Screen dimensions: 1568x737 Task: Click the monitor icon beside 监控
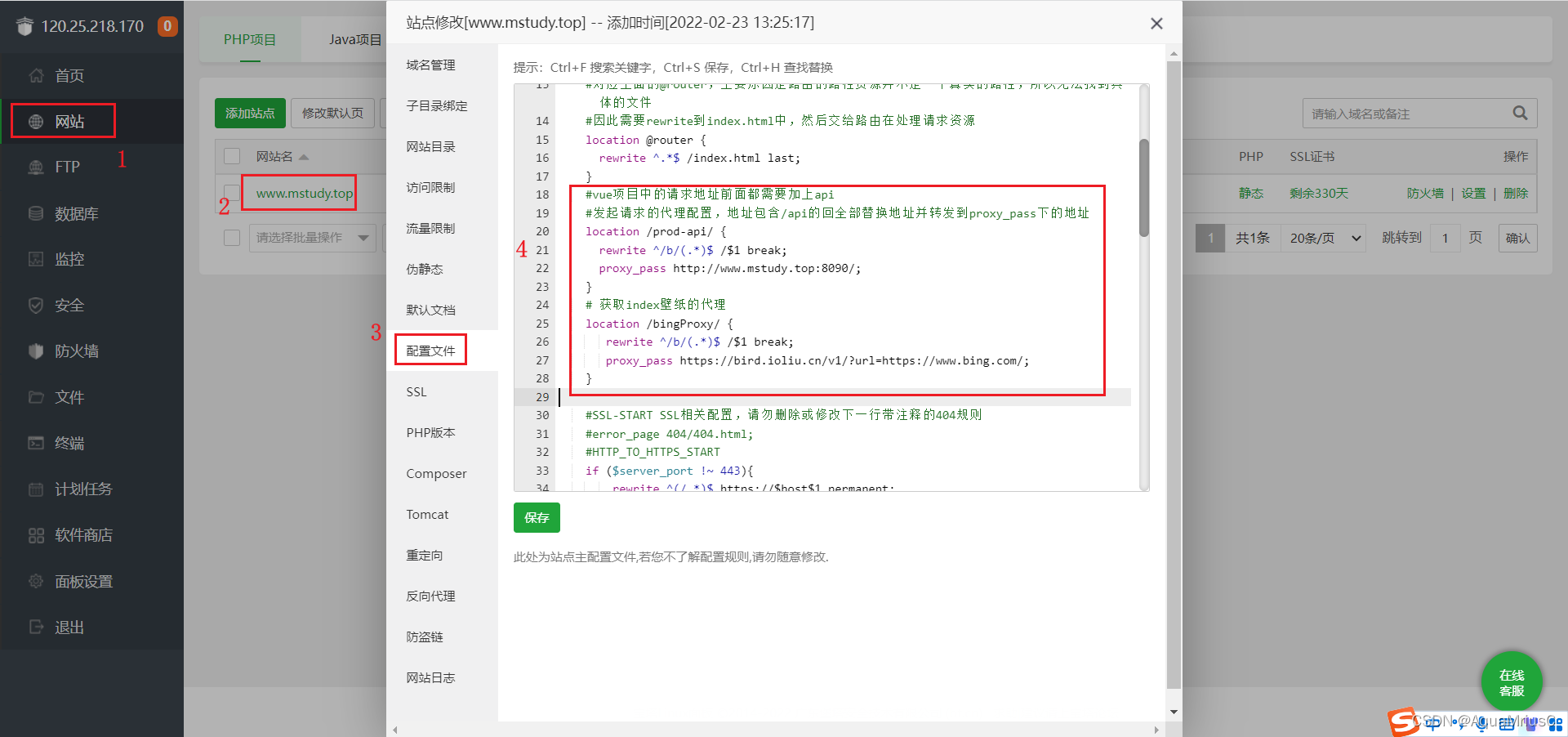(x=36, y=259)
